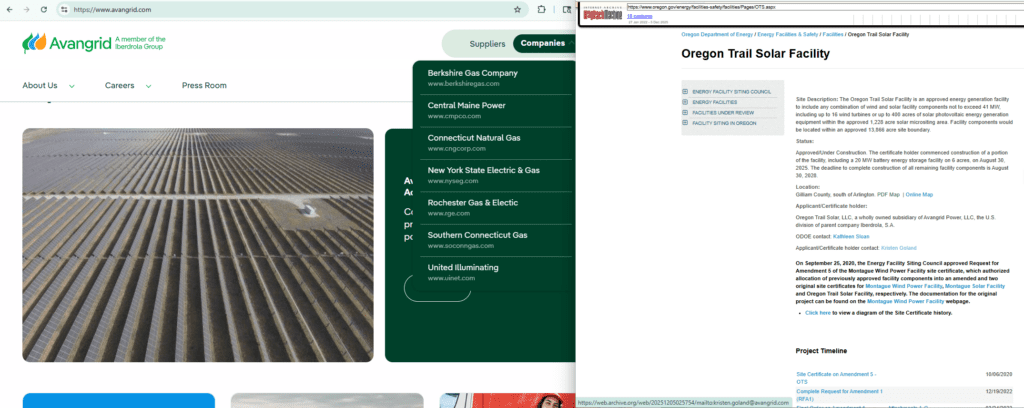
Task: Click Energy Facilities plus icon in sidebar
Action: point(685,102)
